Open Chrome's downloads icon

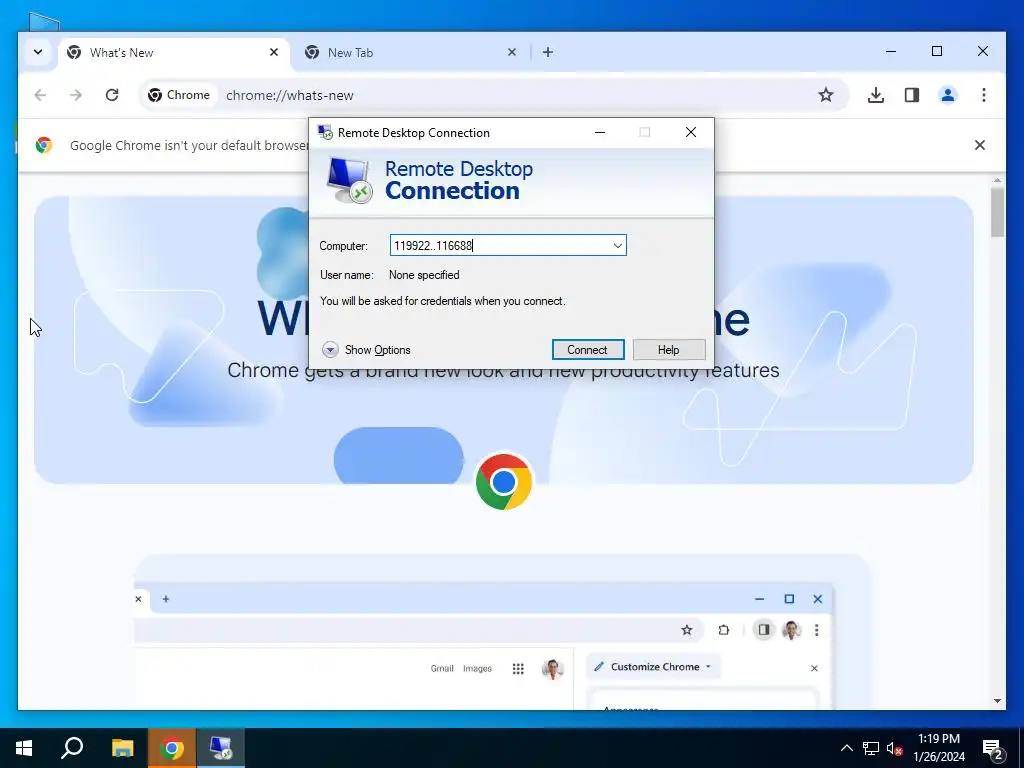coord(876,95)
